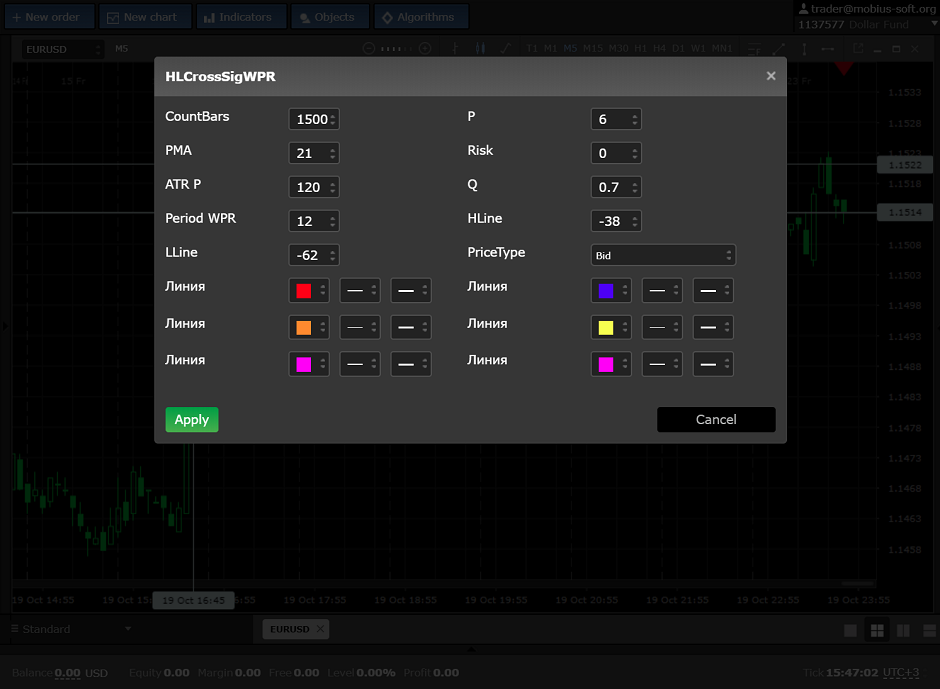The height and width of the screenshot is (689, 940).
Task: Cancel the HLCrossSigWPR dialog
Action: tap(716, 420)
